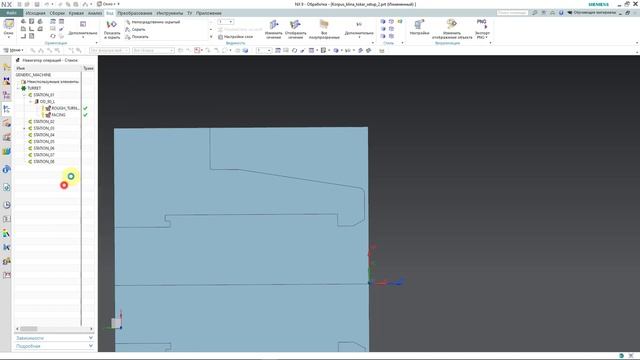Select Неиспользуемые элементы in the tree
This screenshot has width=640, height=360.
tap(50, 82)
